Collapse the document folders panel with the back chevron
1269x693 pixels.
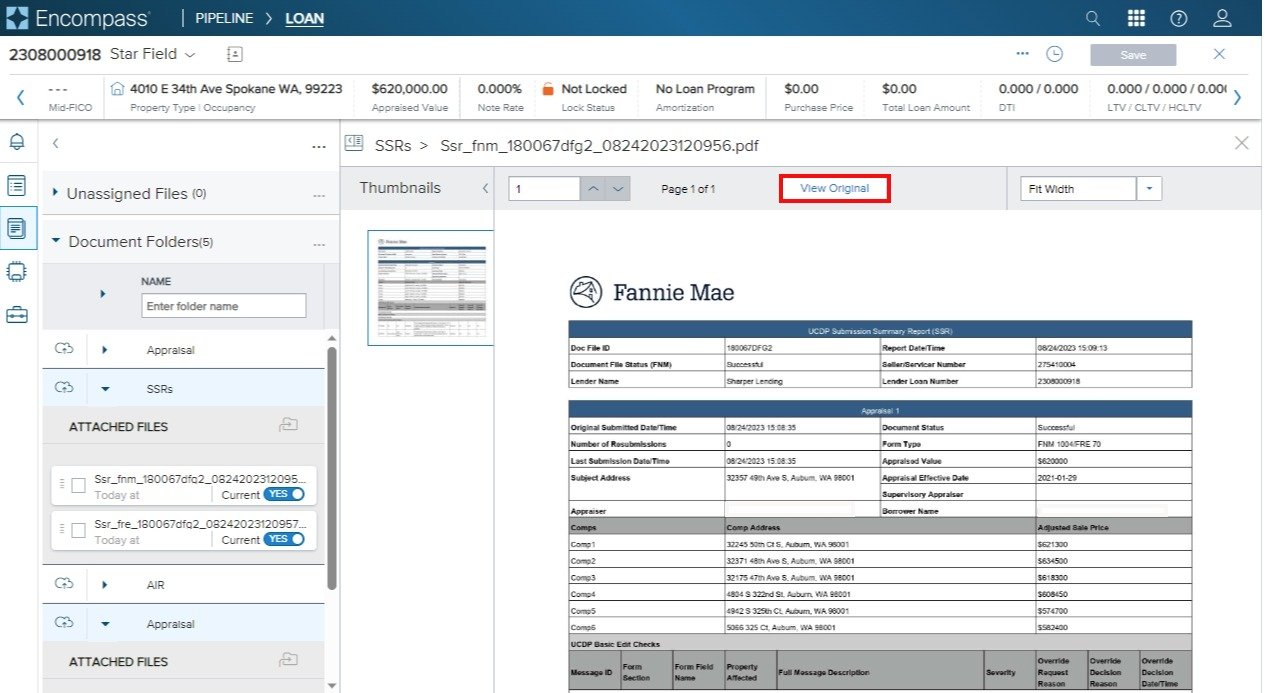coord(55,144)
